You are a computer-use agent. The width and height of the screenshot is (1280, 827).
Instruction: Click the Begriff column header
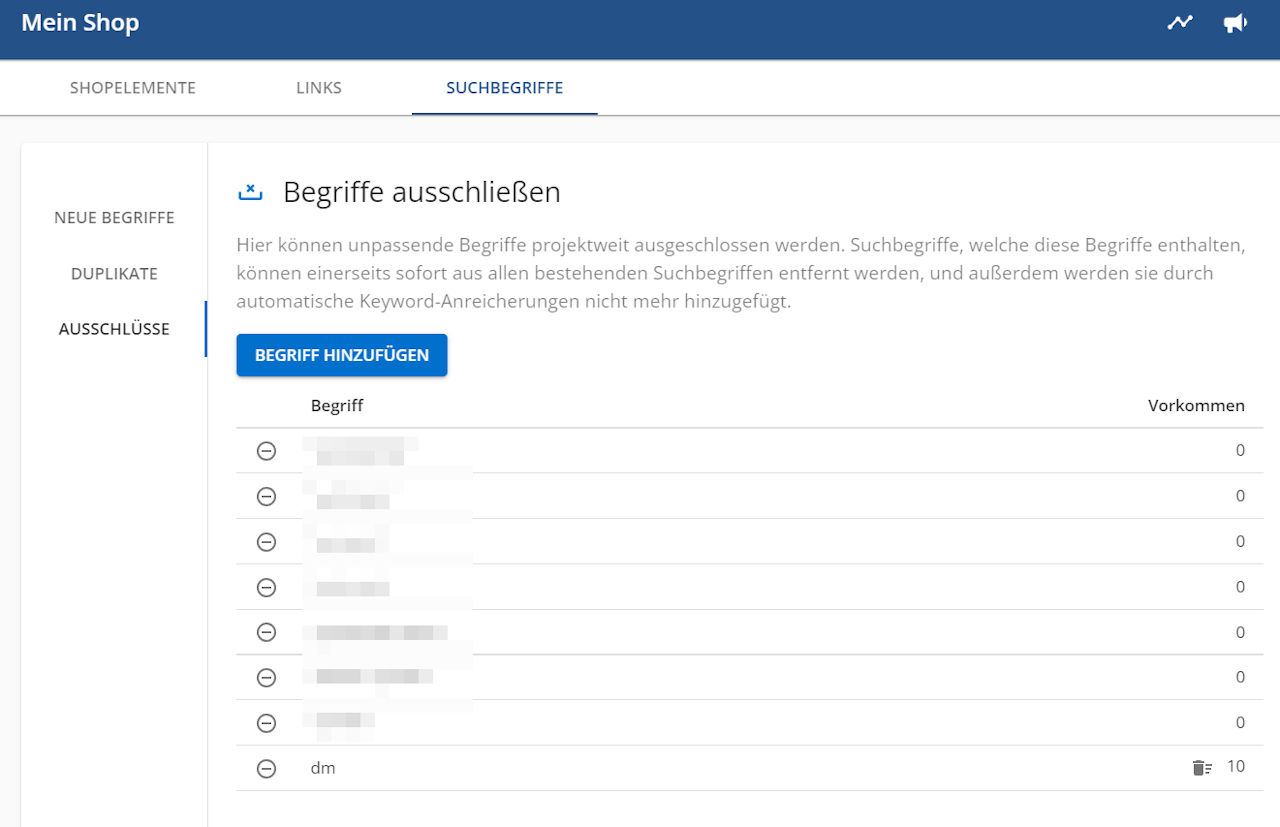[x=337, y=406]
